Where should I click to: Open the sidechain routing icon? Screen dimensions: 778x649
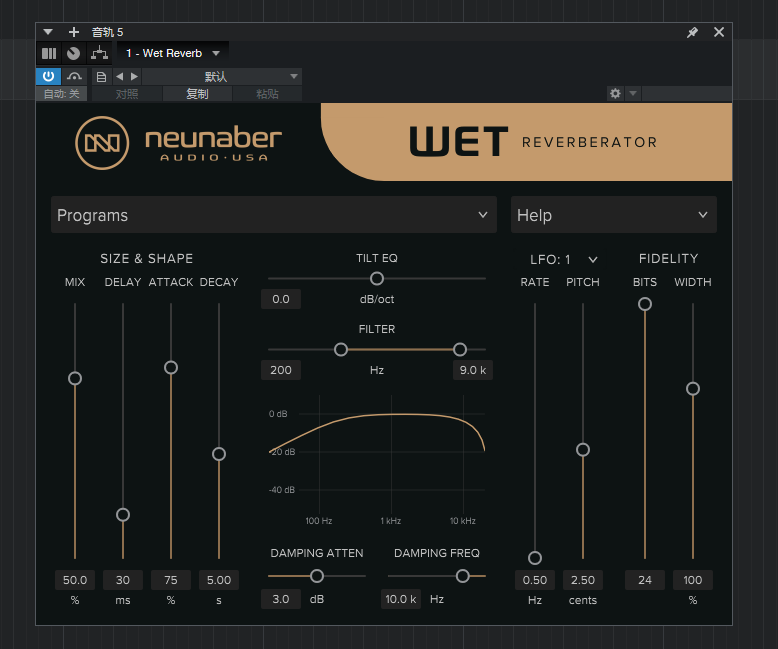tap(99, 53)
